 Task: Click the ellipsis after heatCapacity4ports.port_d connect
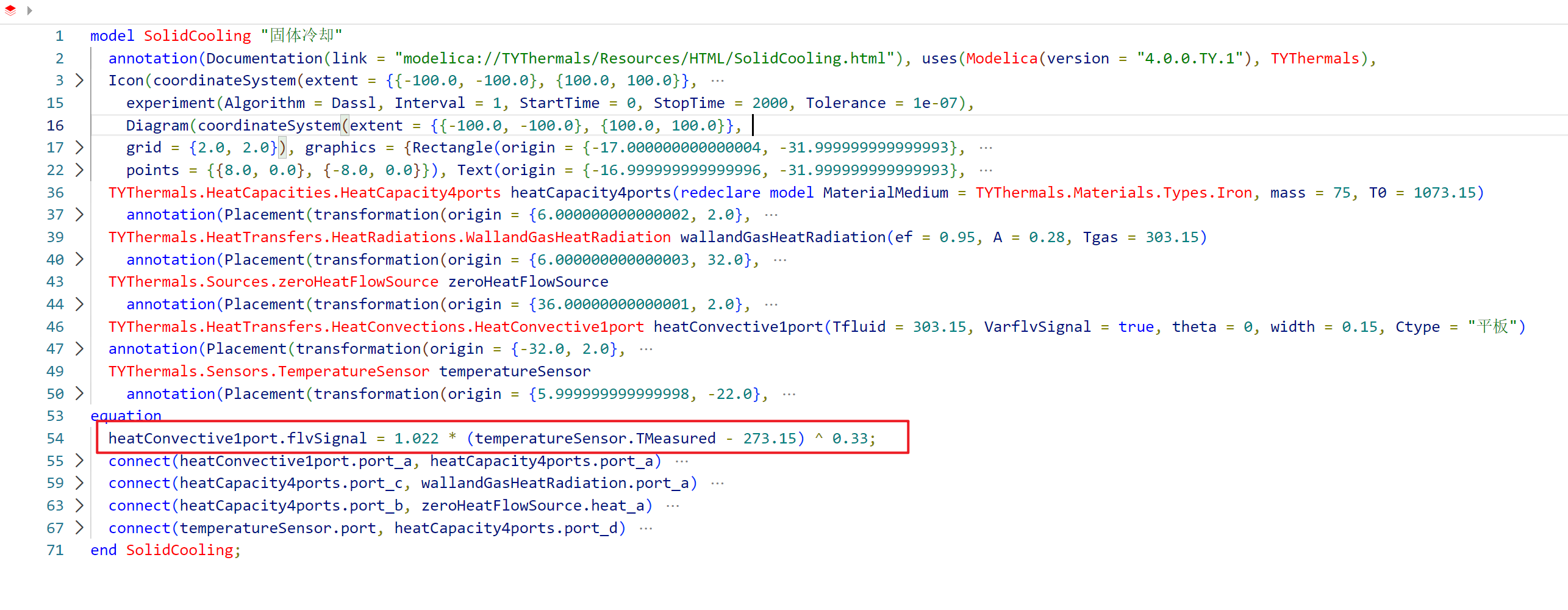coord(646,528)
